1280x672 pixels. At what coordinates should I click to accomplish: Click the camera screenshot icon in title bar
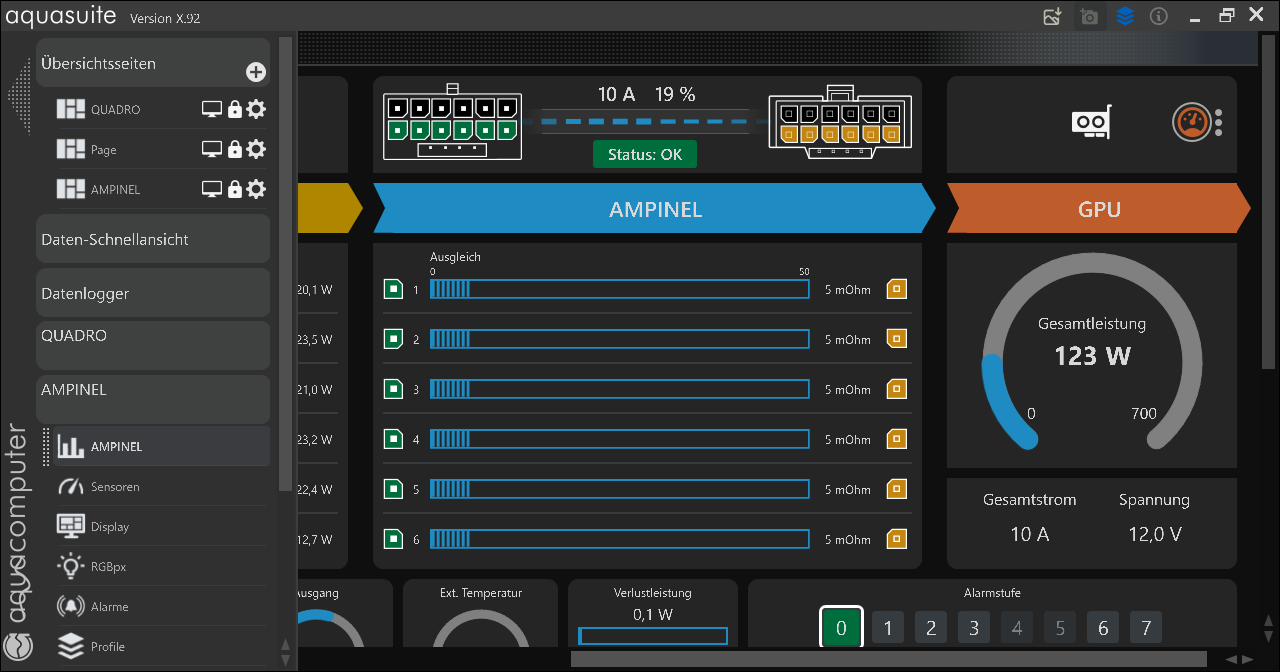(1089, 17)
